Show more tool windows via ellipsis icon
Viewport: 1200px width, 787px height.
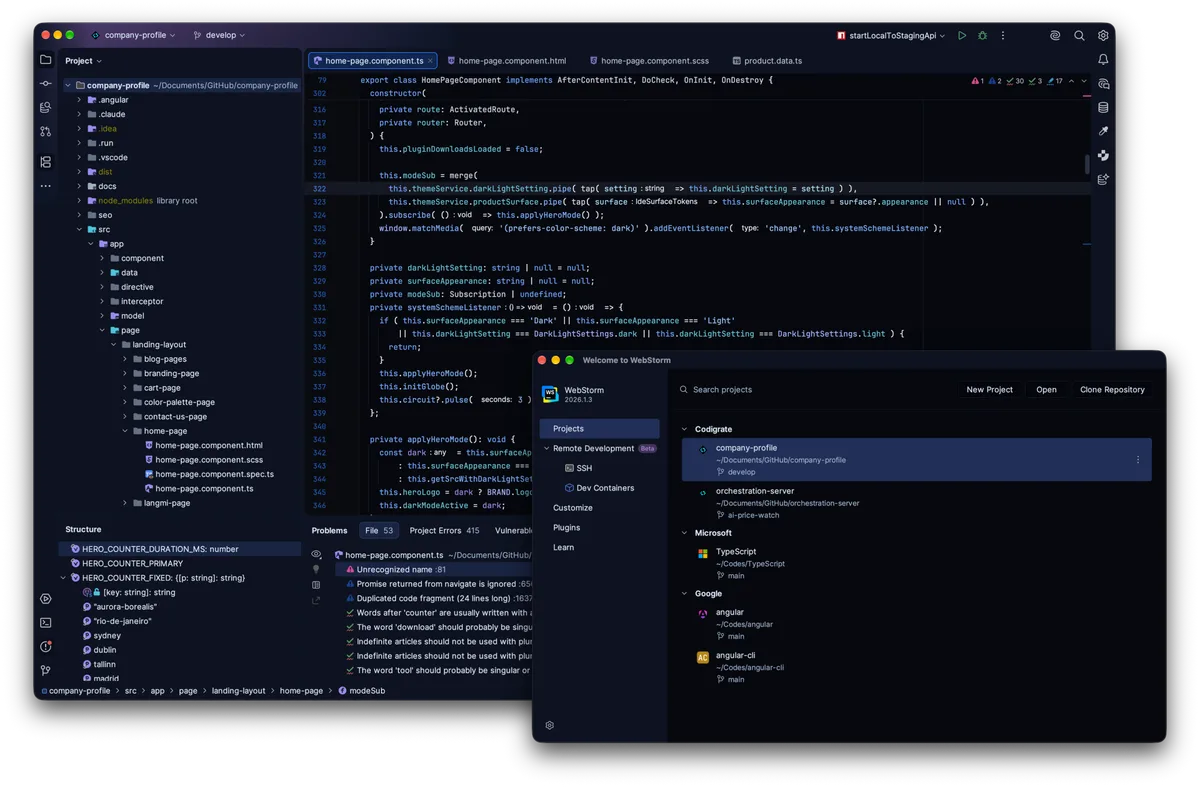click(45, 186)
